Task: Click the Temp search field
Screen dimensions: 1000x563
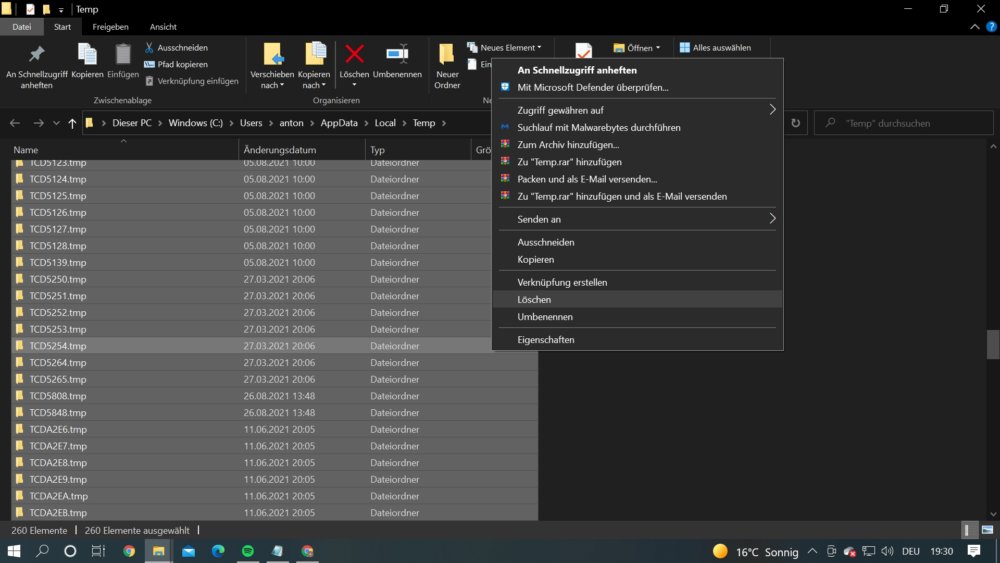Action: point(904,123)
